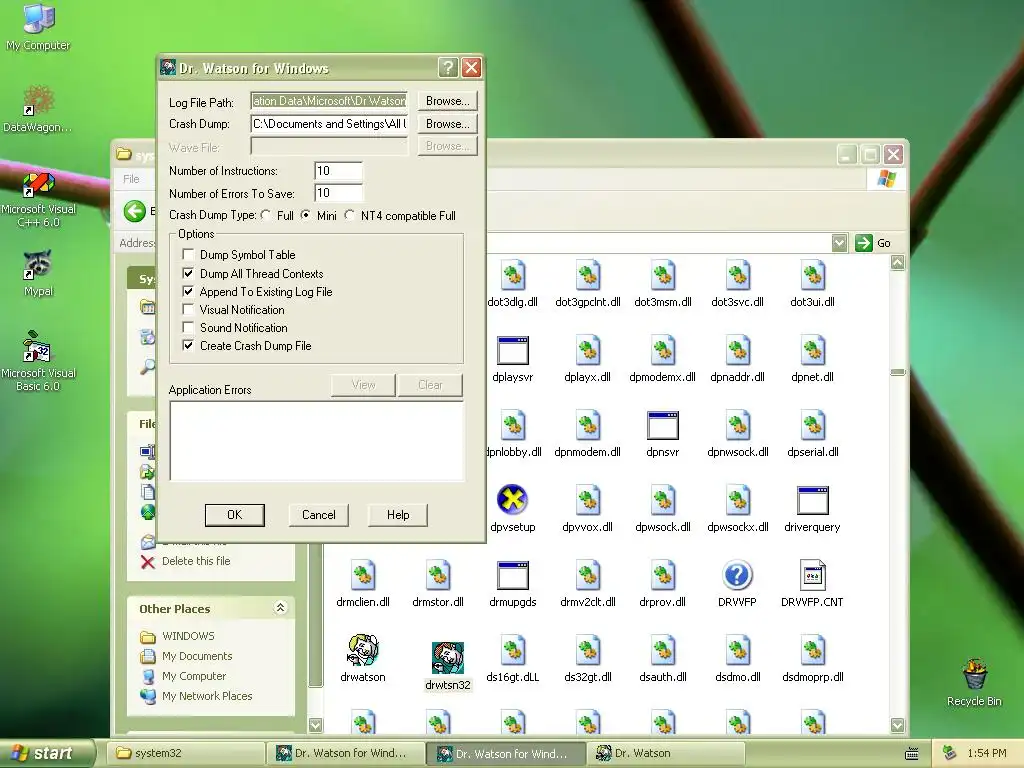Click the Number of Instructions field
The height and width of the screenshot is (768, 1024).
tap(338, 171)
